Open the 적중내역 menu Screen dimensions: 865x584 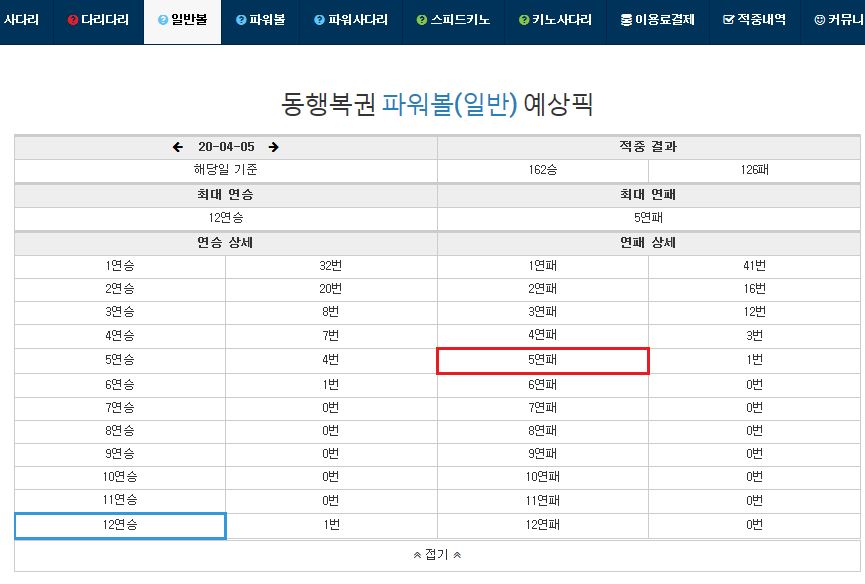755,22
